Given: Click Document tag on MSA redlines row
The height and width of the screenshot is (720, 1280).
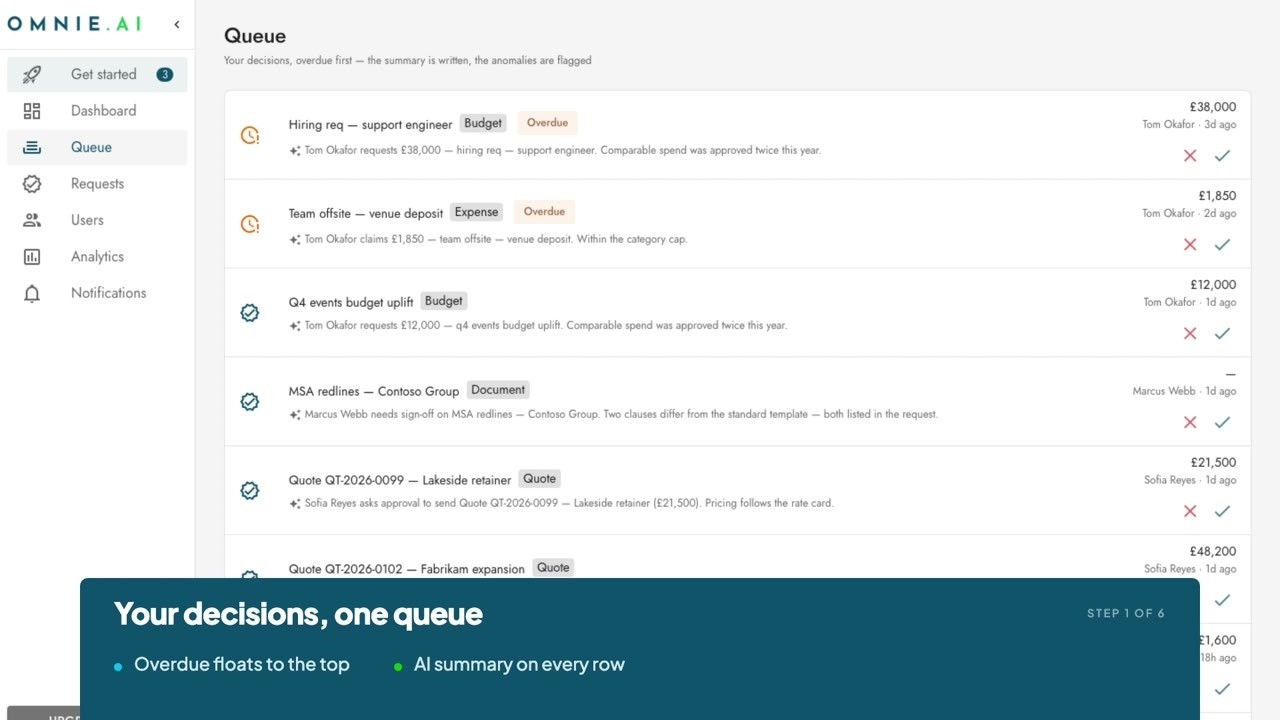Looking at the screenshot, I should coord(498,390).
